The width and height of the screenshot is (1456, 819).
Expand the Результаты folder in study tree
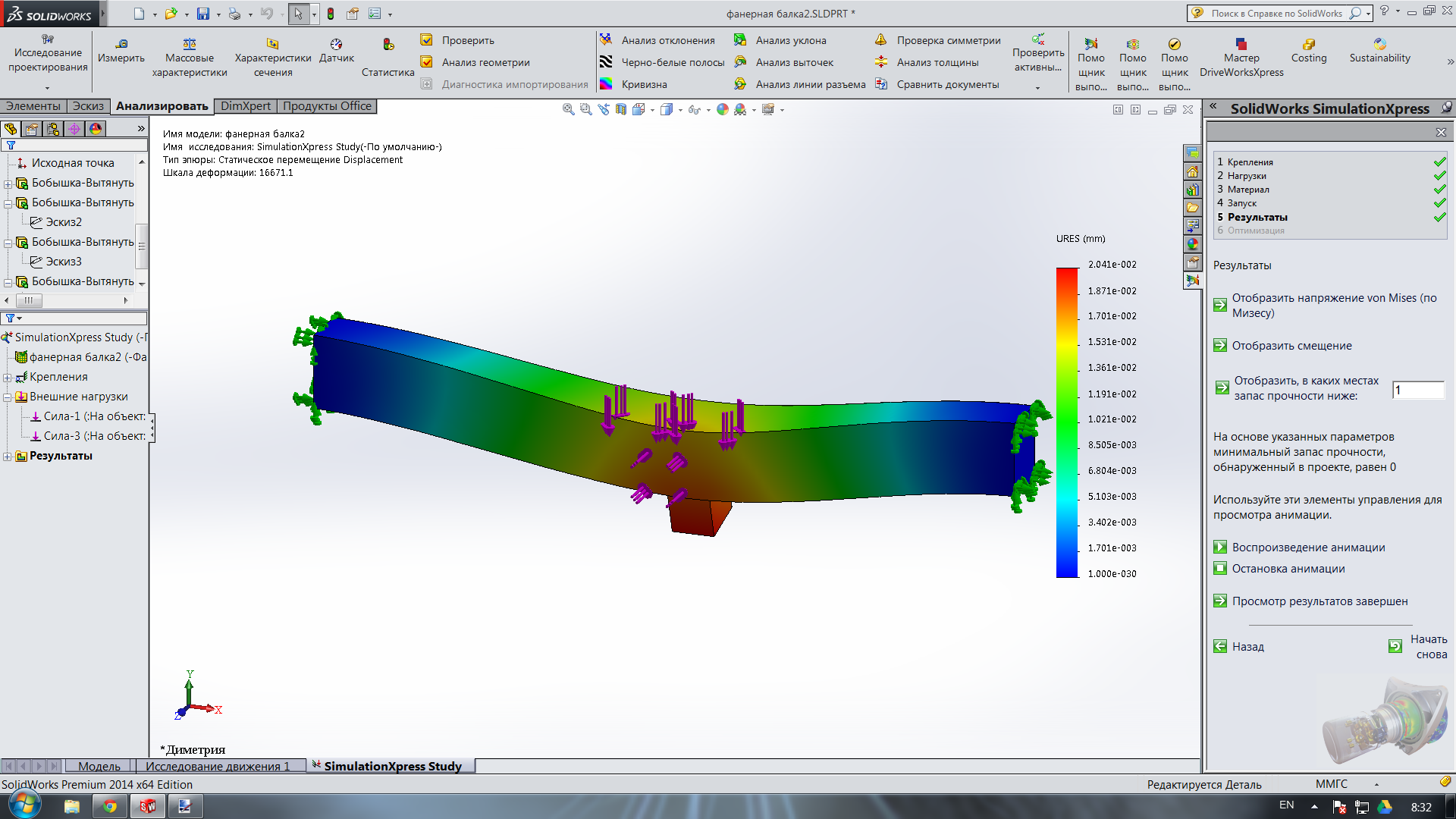8,457
